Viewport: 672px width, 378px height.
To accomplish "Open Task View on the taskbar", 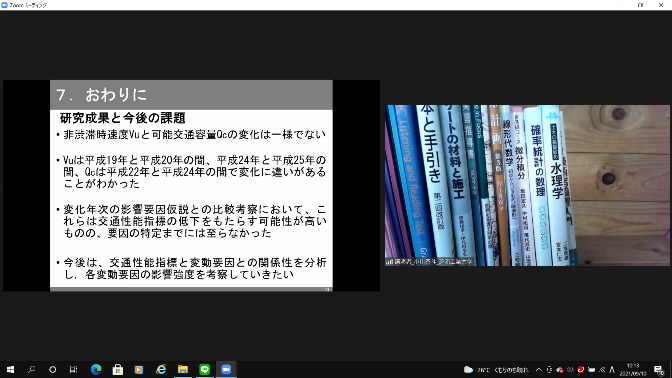I will (73, 369).
